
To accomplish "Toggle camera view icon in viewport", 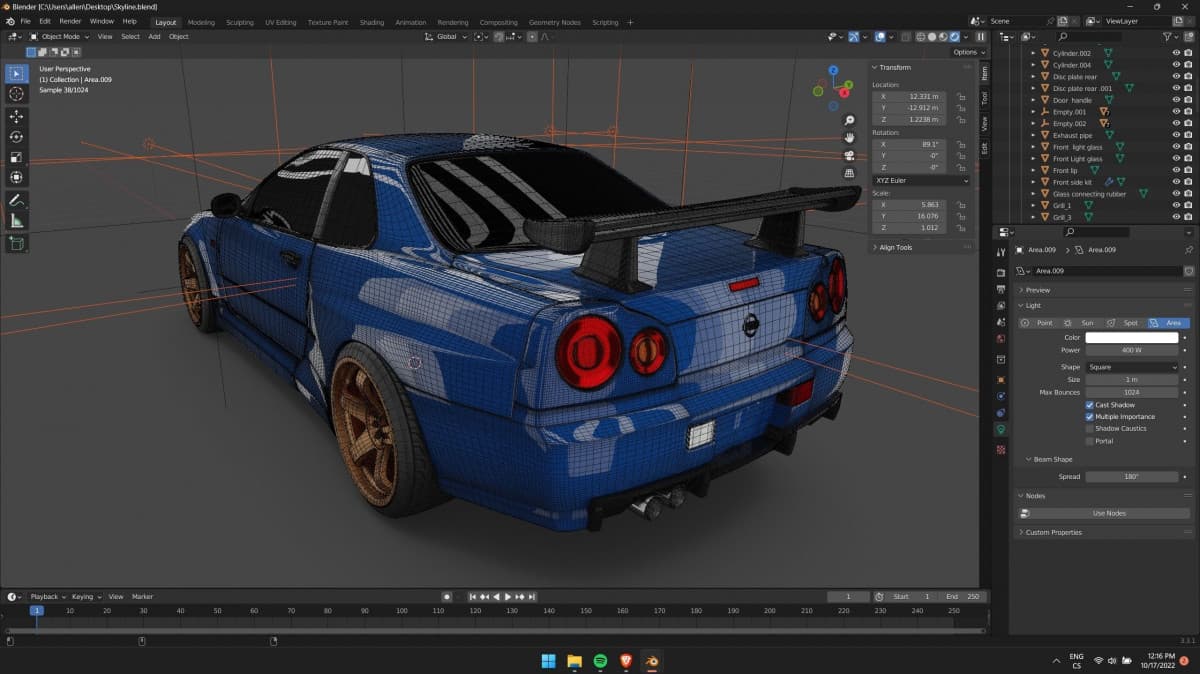I will pyautogui.click(x=849, y=155).
